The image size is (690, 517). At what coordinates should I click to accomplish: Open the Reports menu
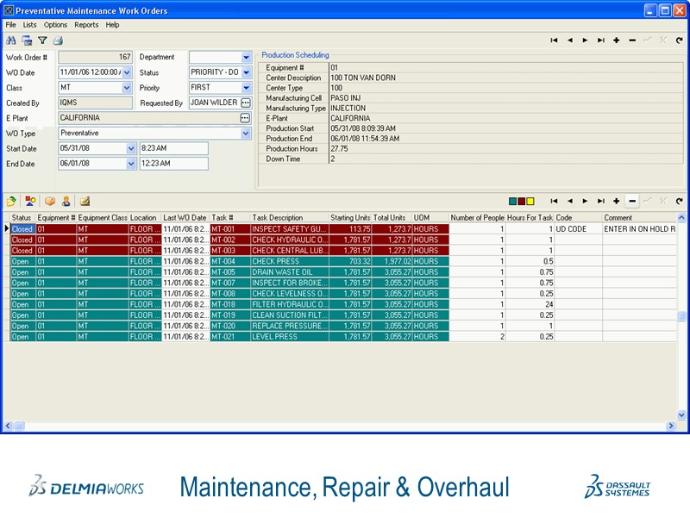coord(86,24)
